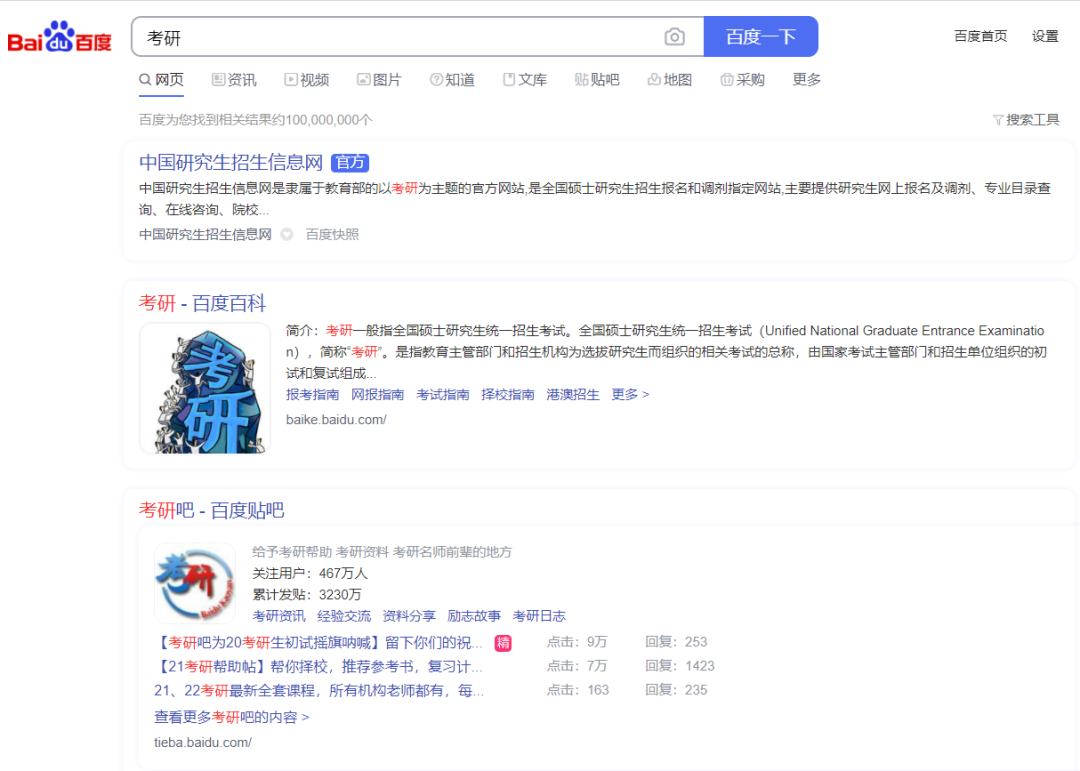
Task: Open 报考指南 sublink
Action: pyautogui.click(x=312, y=395)
